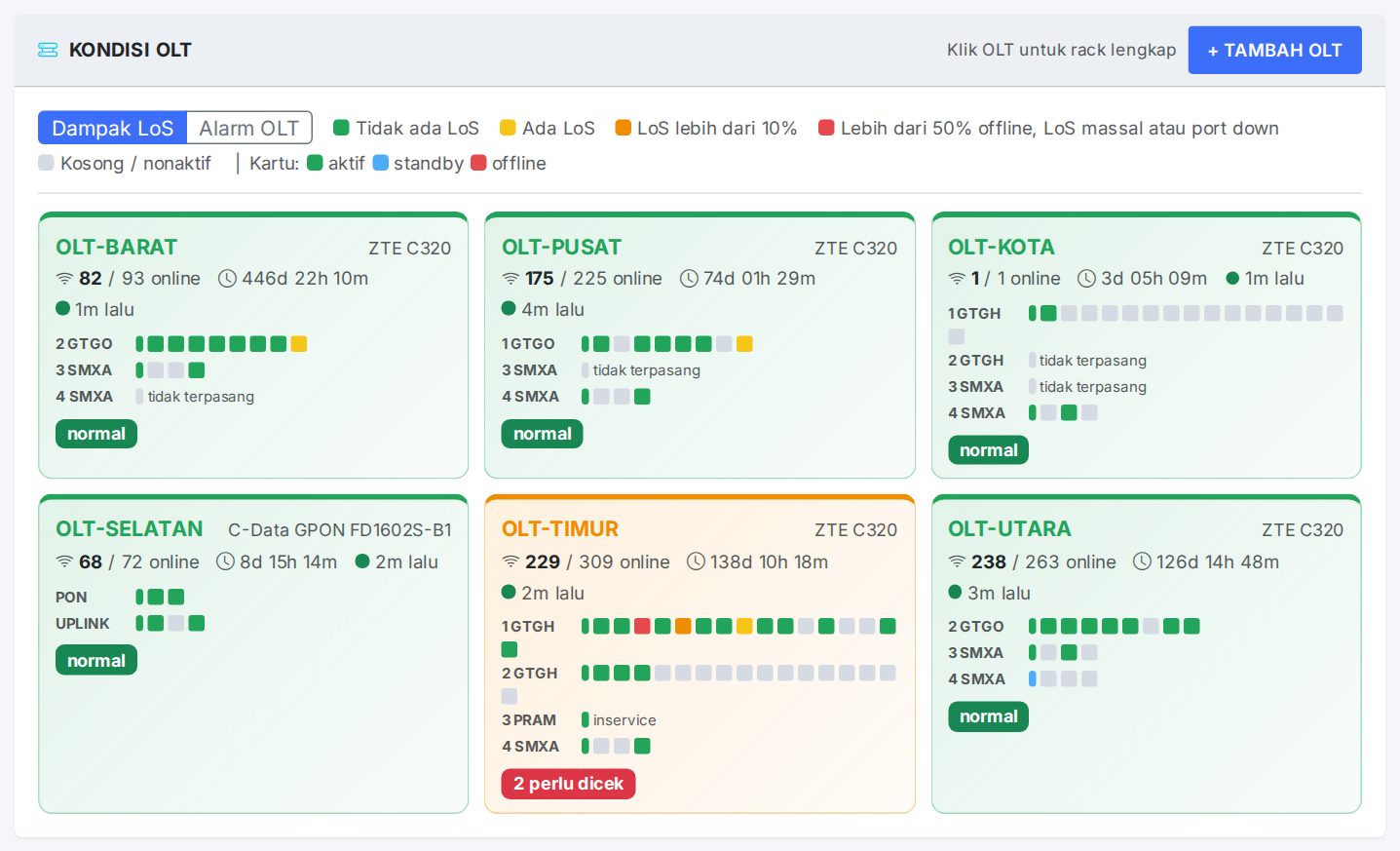The height and width of the screenshot is (851, 1400).
Task: Click the red port square in OLT-TIMUR 1 GTGH
Action: tap(642, 626)
